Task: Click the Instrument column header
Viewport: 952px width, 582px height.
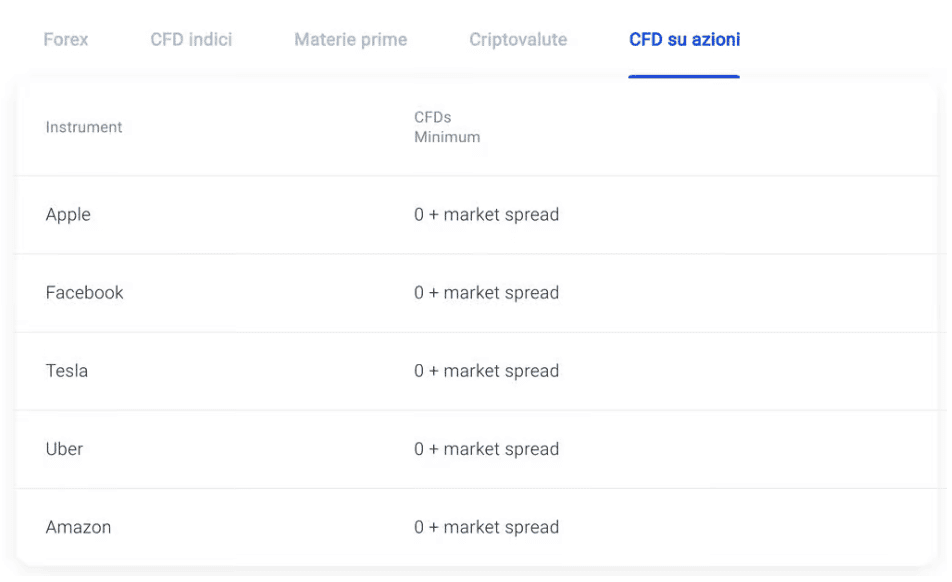Action: pos(84,127)
